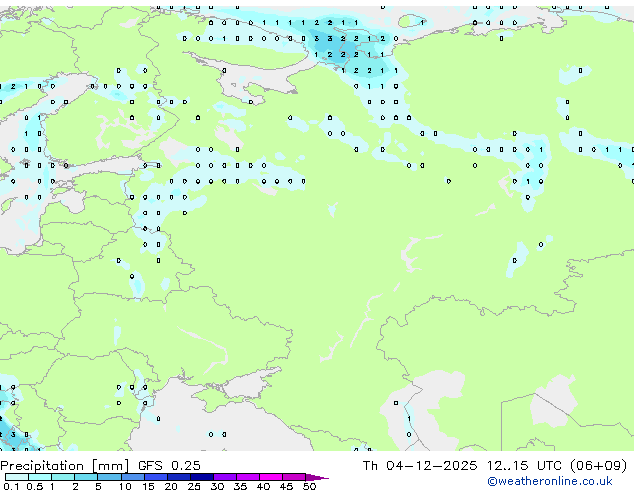This screenshot has height=490, width=634.
Task: Click the '30' legend scale label
Action: coord(217,486)
